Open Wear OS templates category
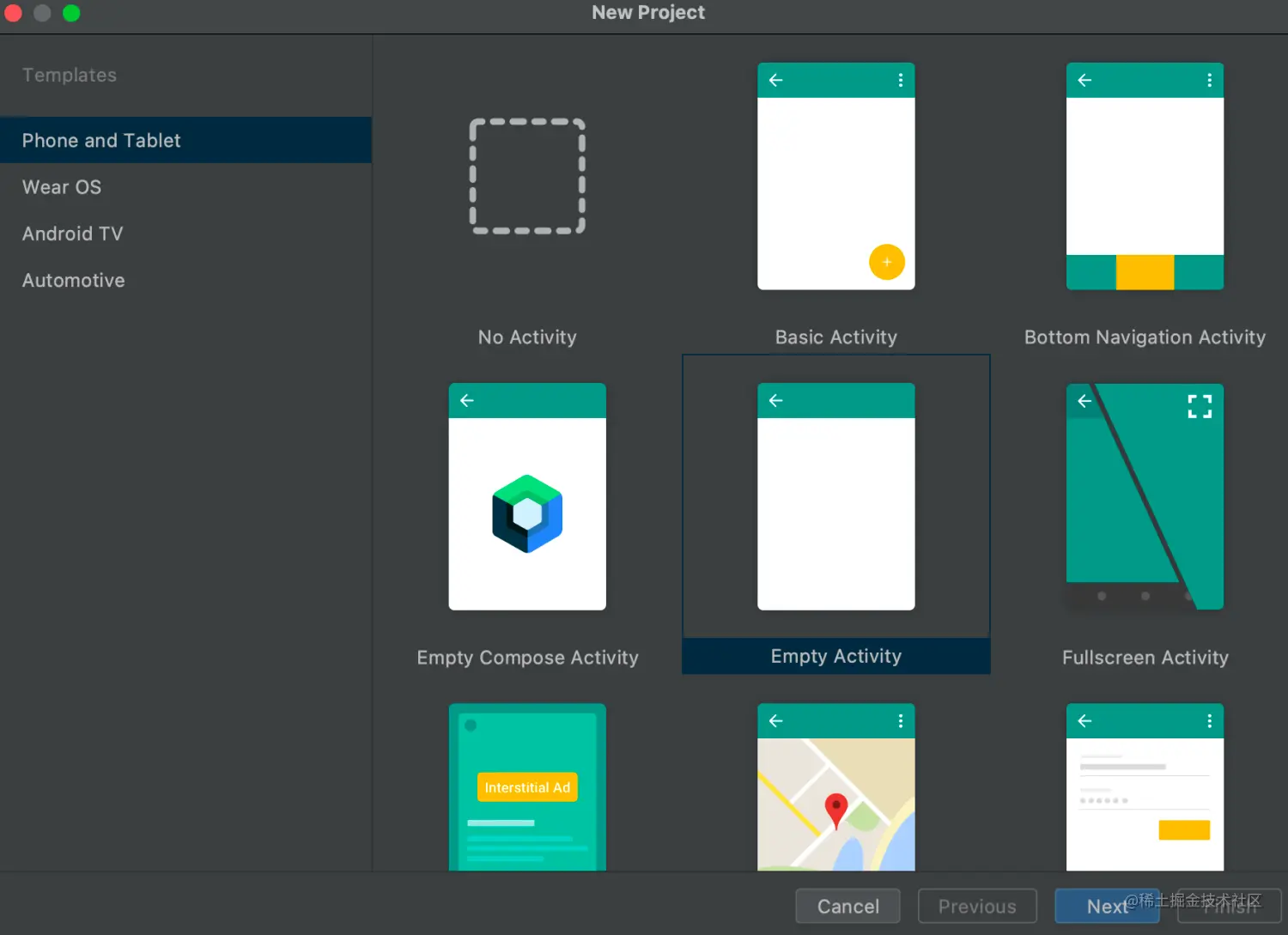The image size is (1288, 935). tap(185, 187)
